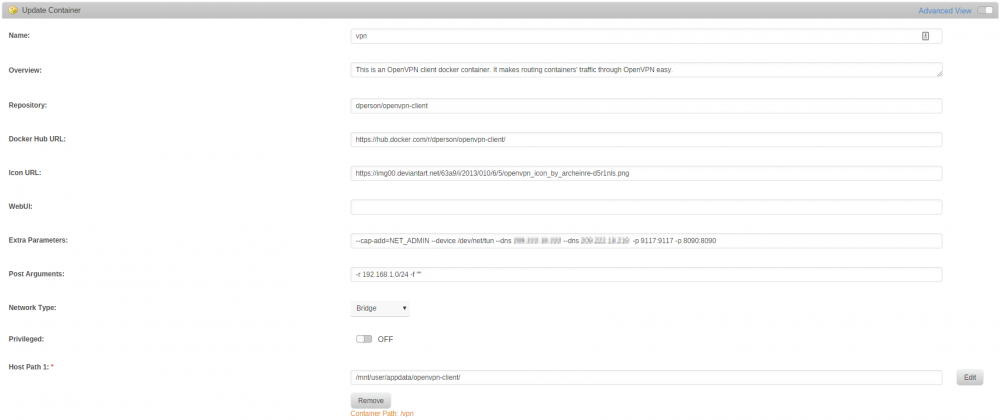Viewport: 1000px width, 420px height.
Task: Click the Update Container package icon
Action: point(13,10)
